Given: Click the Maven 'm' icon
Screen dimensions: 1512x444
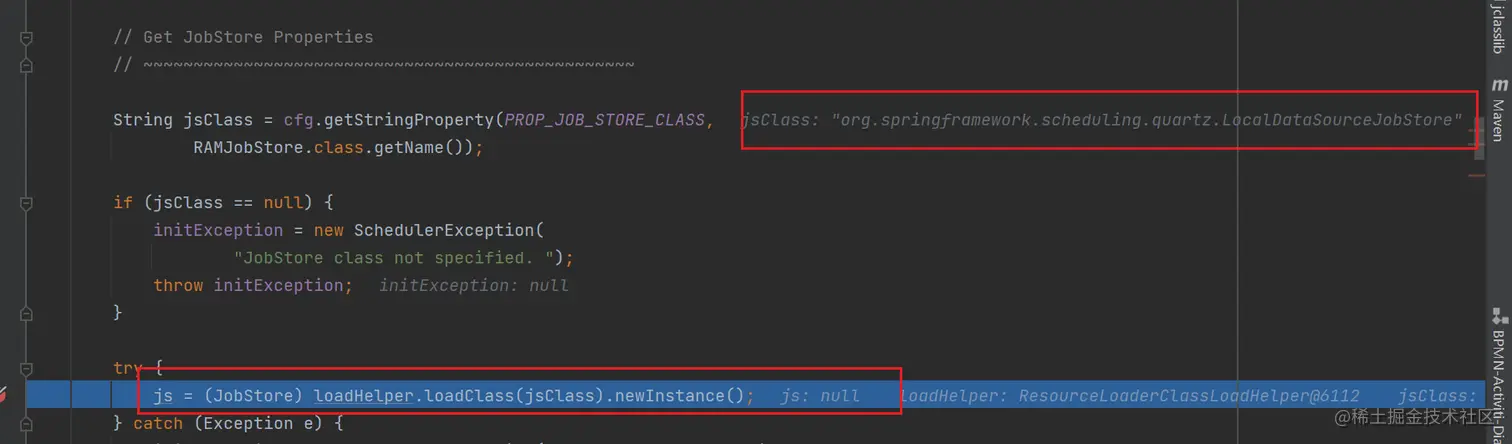Looking at the screenshot, I should [1498, 86].
